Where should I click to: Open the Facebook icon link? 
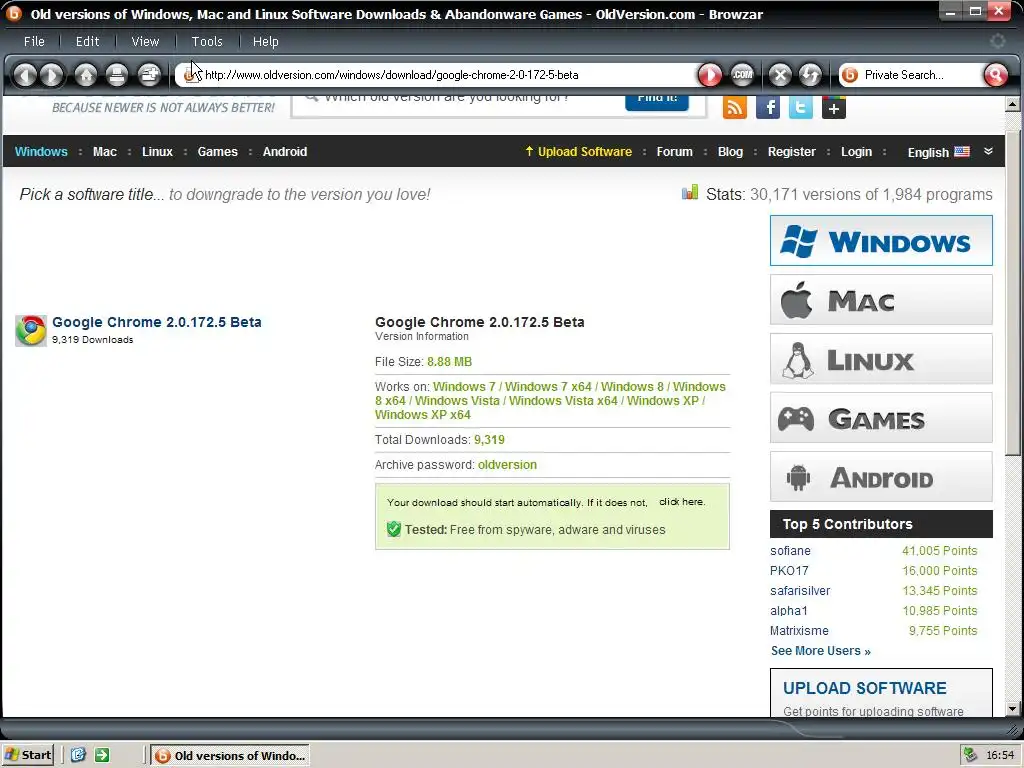(768, 107)
